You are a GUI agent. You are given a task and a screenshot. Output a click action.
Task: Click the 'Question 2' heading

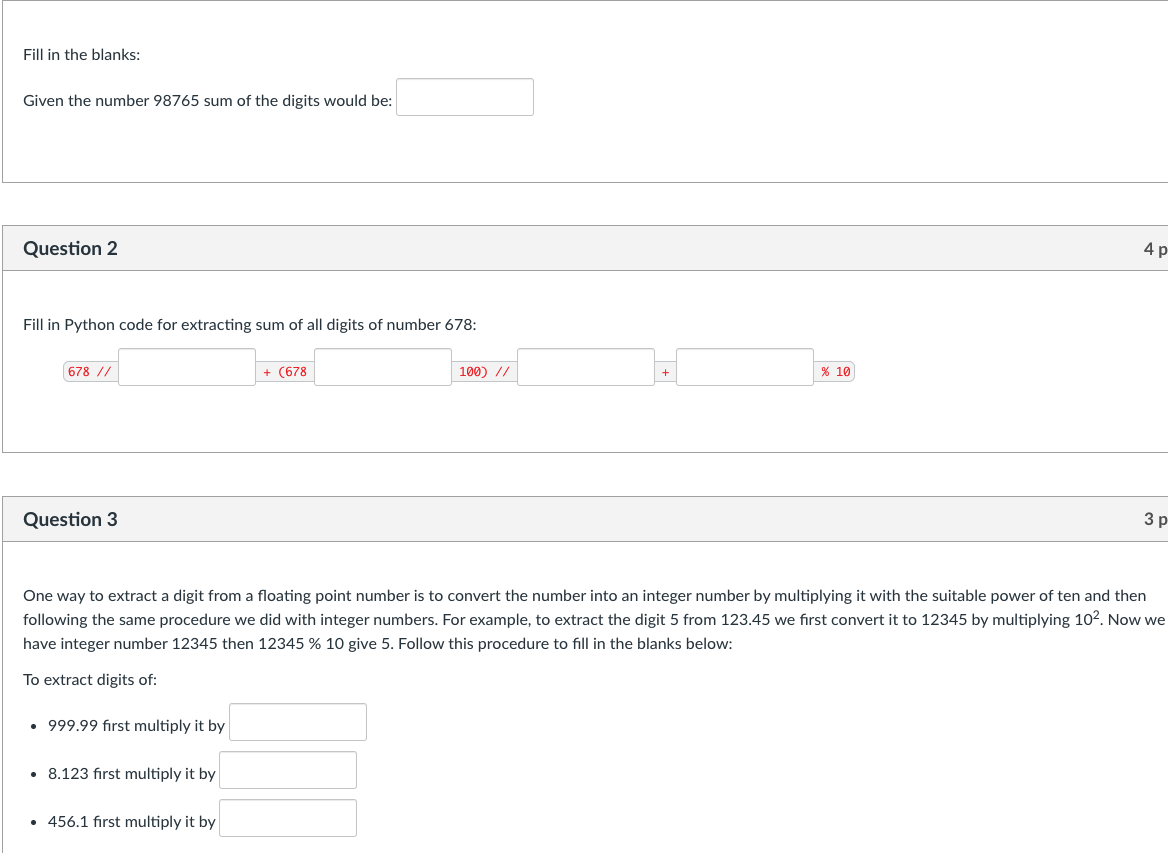[70, 248]
